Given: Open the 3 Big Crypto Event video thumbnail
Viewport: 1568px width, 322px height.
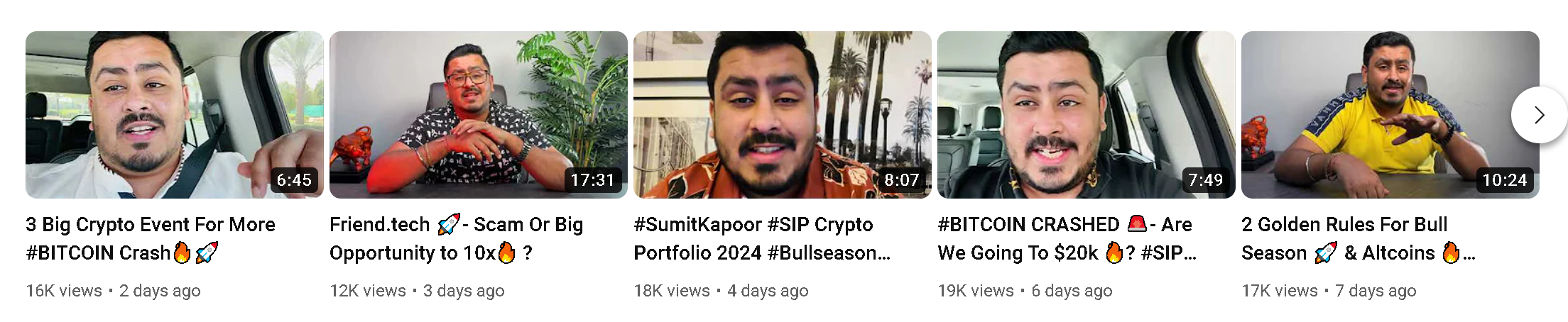Looking at the screenshot, I should (175, 115).
